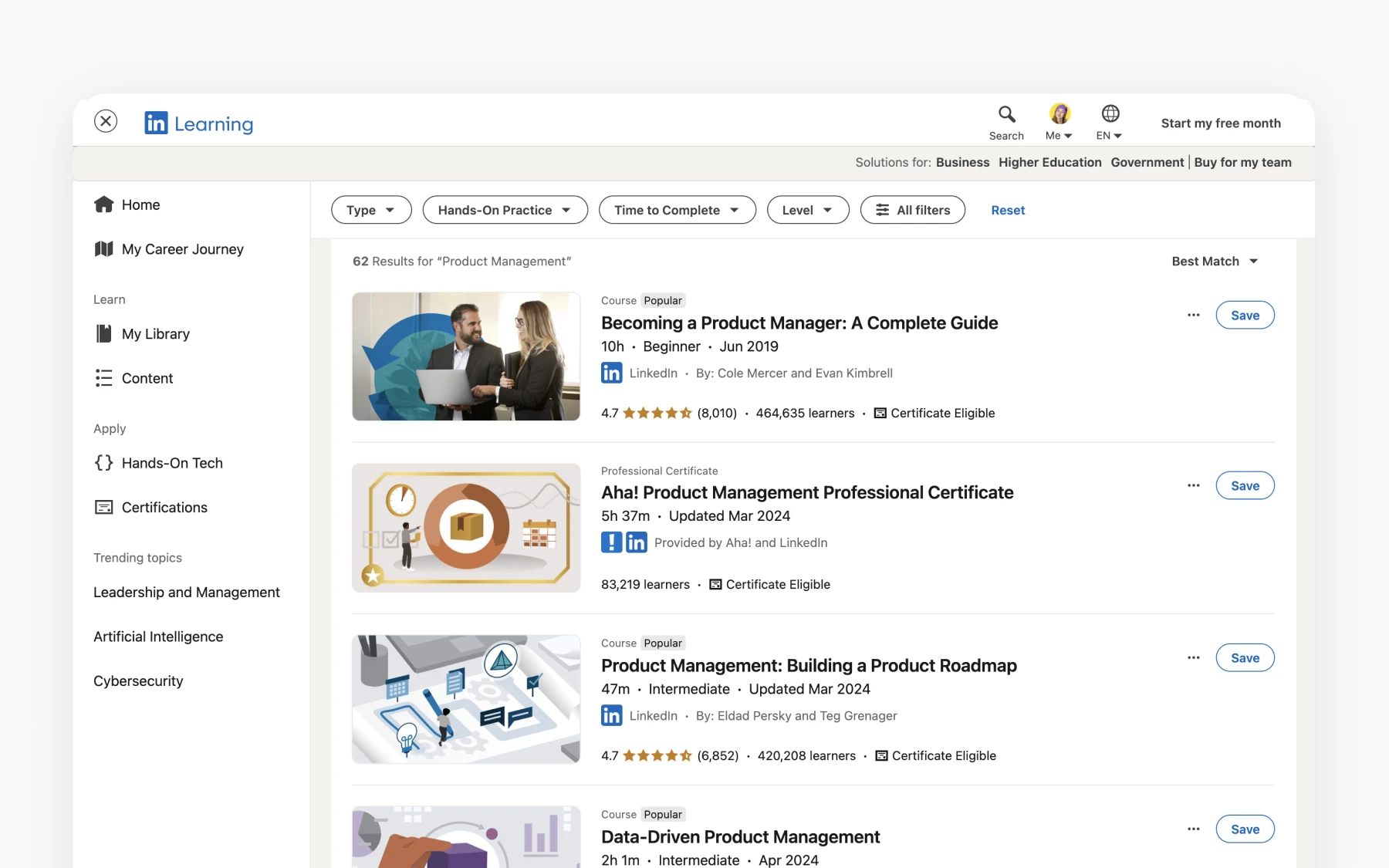Click LinkedIn logo beside Aha! provider

tap(637, 542)
